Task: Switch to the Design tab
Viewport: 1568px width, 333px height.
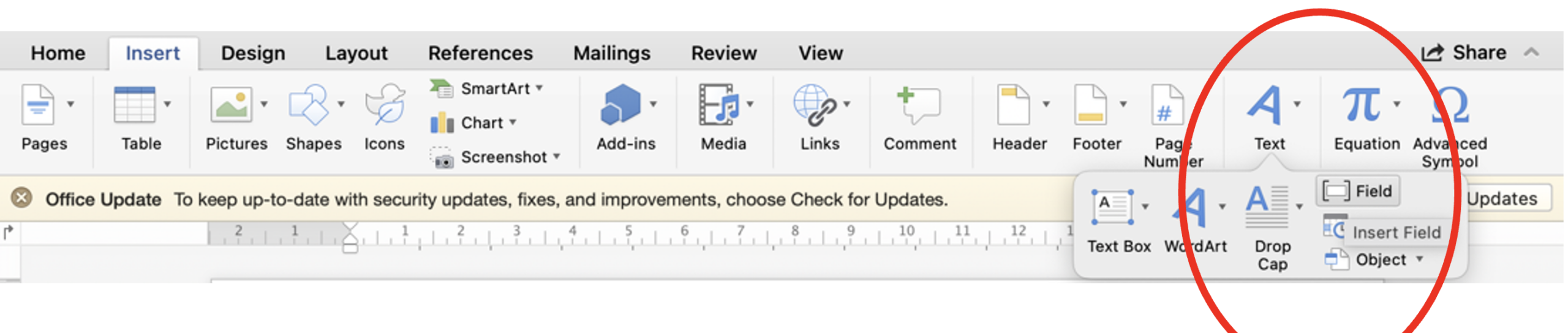Action: [x=253, y=53]
